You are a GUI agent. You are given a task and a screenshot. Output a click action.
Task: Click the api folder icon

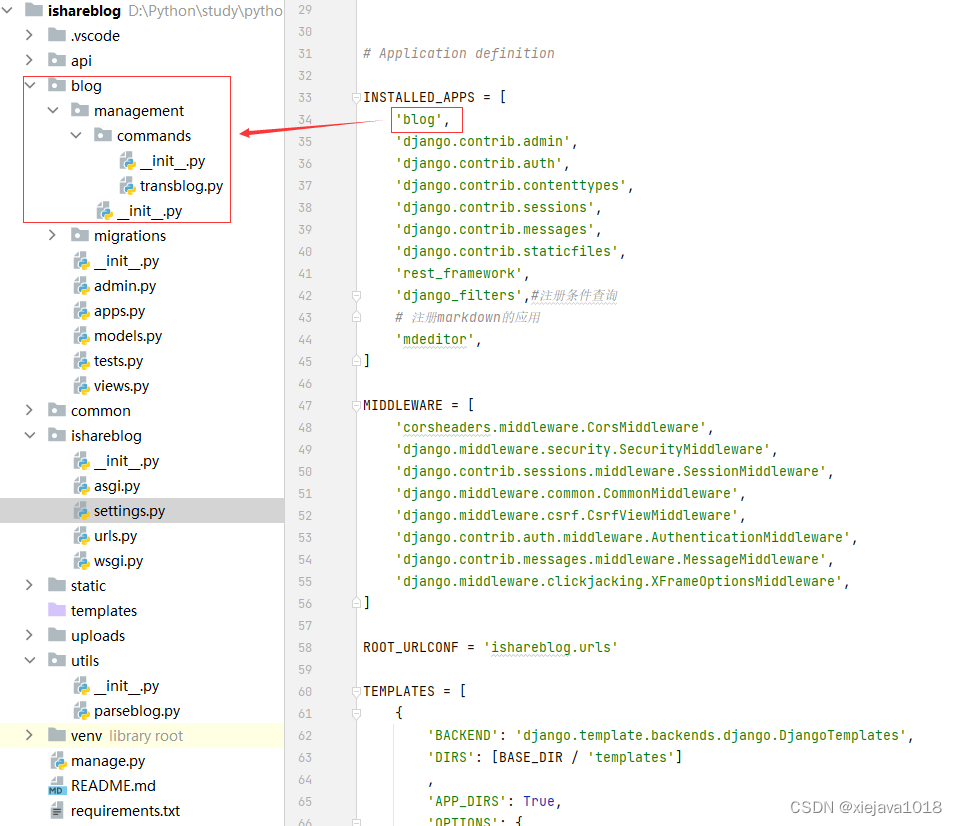(57, 60)
